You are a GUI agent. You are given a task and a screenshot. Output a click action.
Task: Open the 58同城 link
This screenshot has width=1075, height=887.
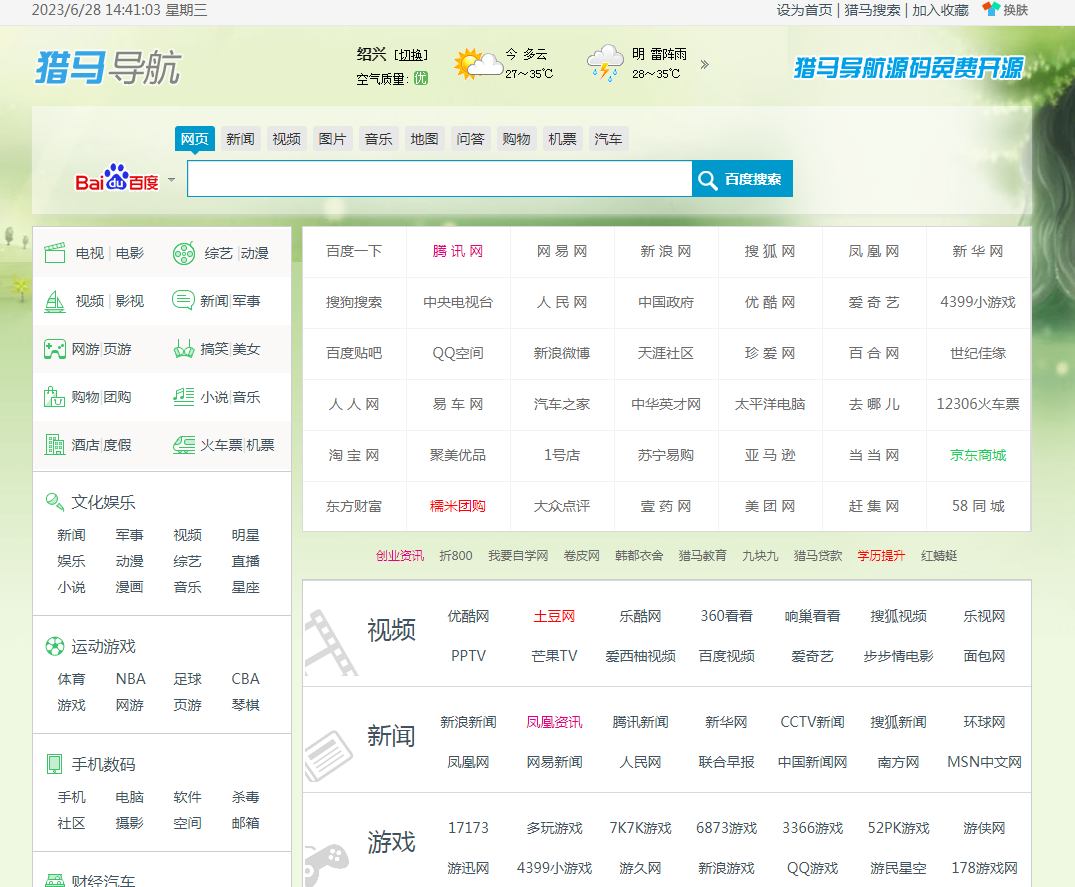pos(978,506)
